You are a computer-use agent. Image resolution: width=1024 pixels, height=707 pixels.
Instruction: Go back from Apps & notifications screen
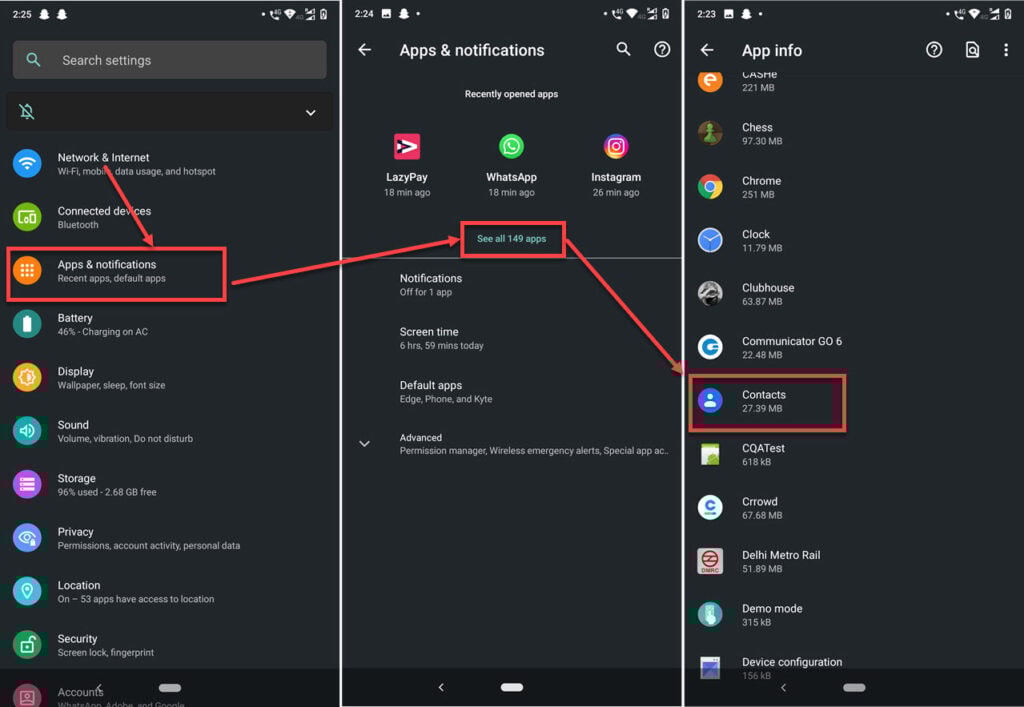tap(365, 50)
